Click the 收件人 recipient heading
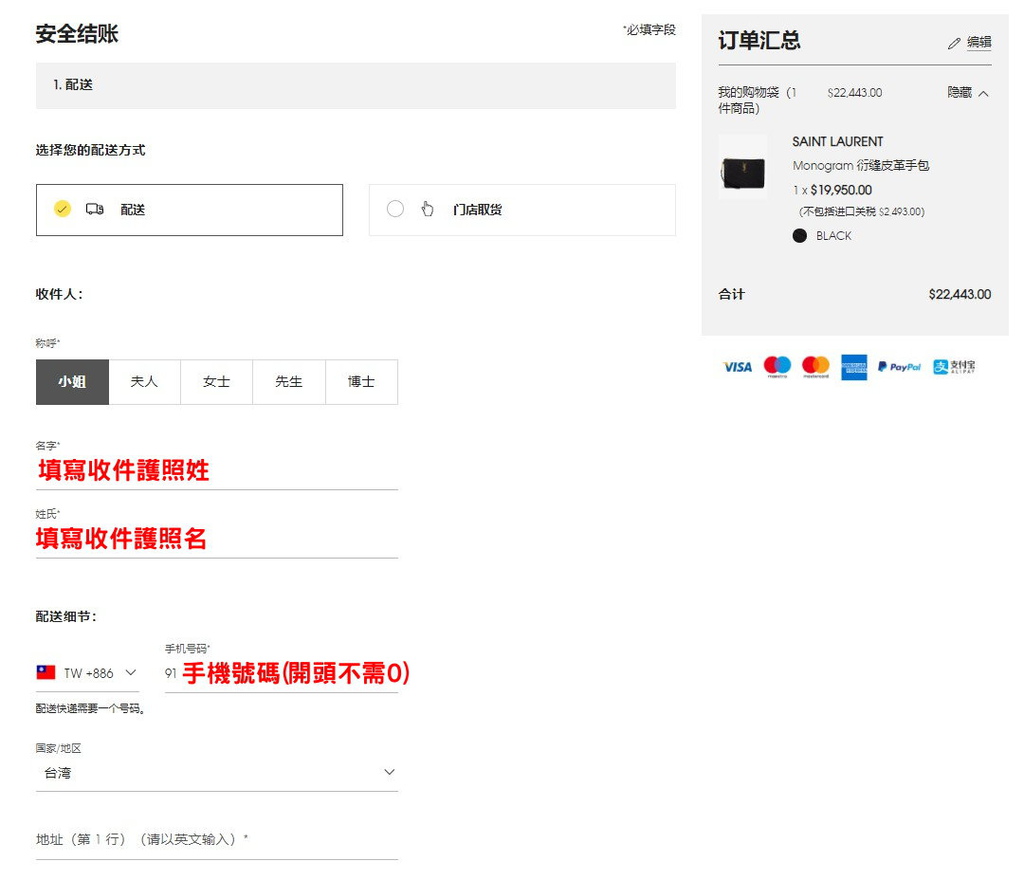The image size is (1024, 880). pyautogui.click(x=59, y=294)
